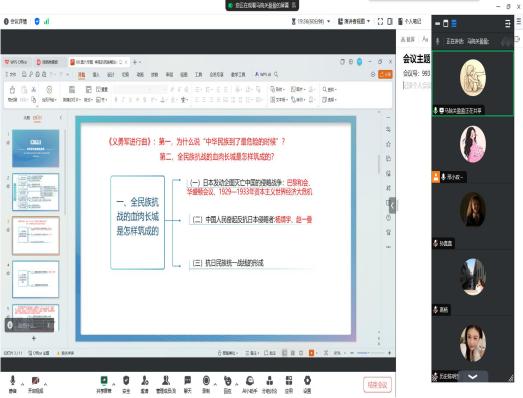The height and width of the screenshot is (398, 523).
Task: Switch to the WPS Office home tab
Action: 16,62
